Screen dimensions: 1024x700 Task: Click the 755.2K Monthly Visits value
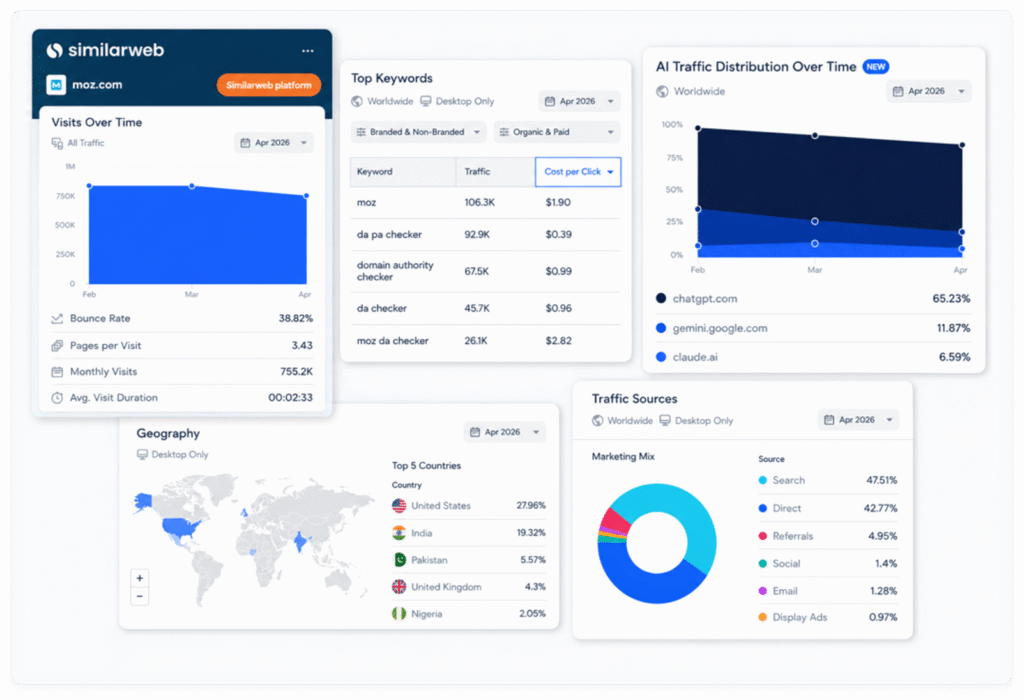296,372
